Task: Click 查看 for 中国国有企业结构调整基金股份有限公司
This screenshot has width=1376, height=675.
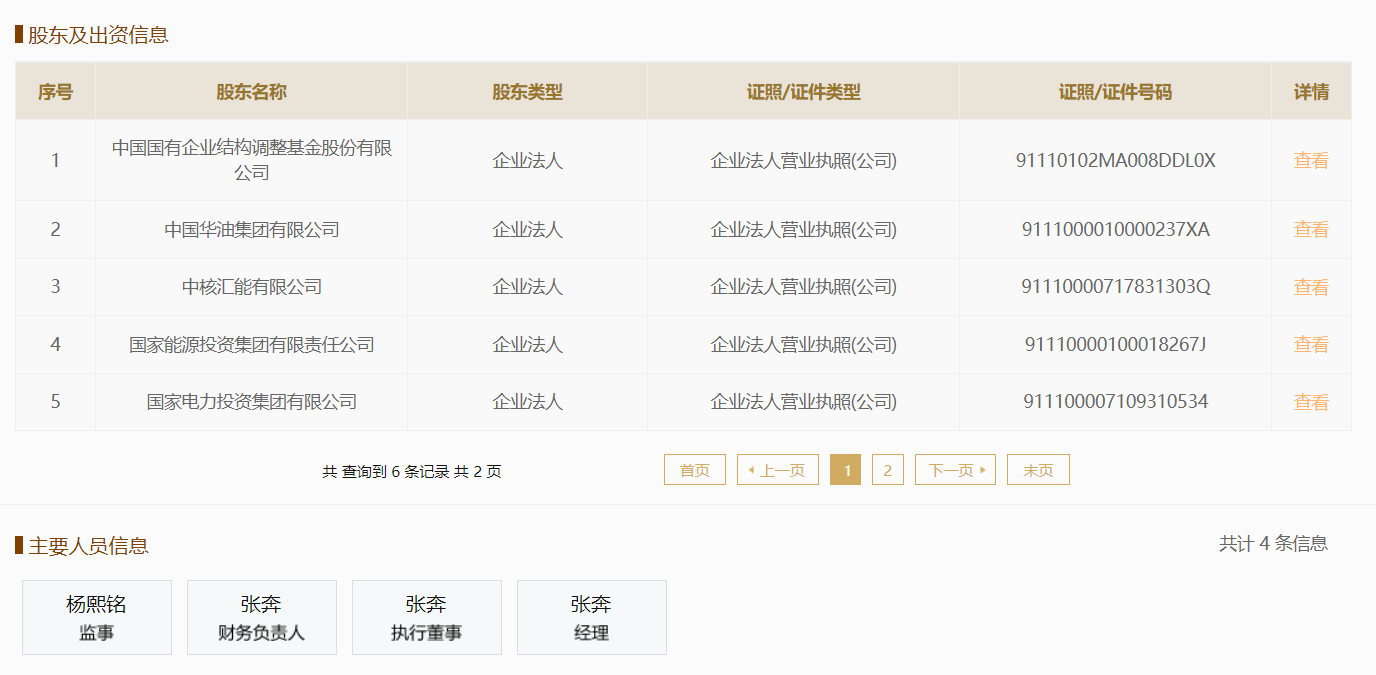Action: 1311,160
